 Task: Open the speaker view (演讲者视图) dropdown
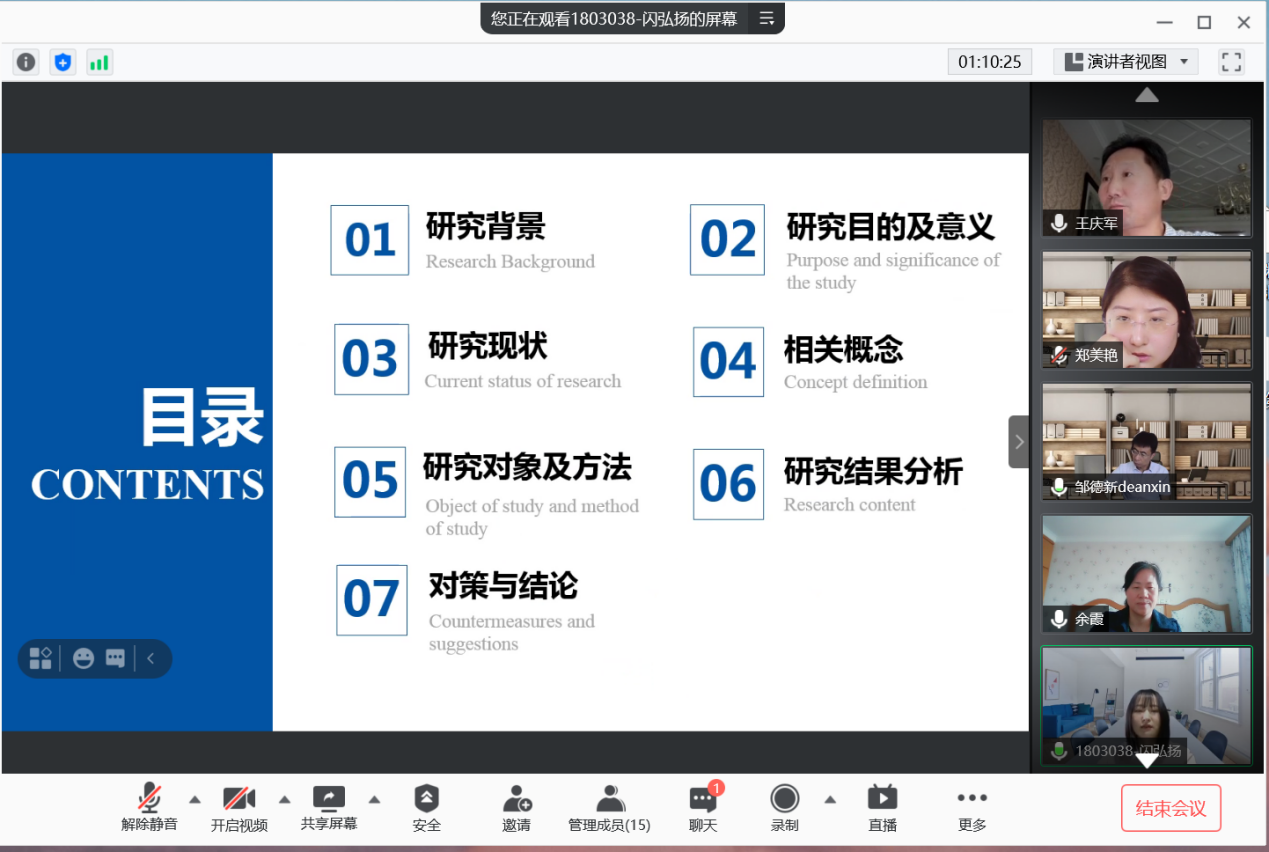1126,62
